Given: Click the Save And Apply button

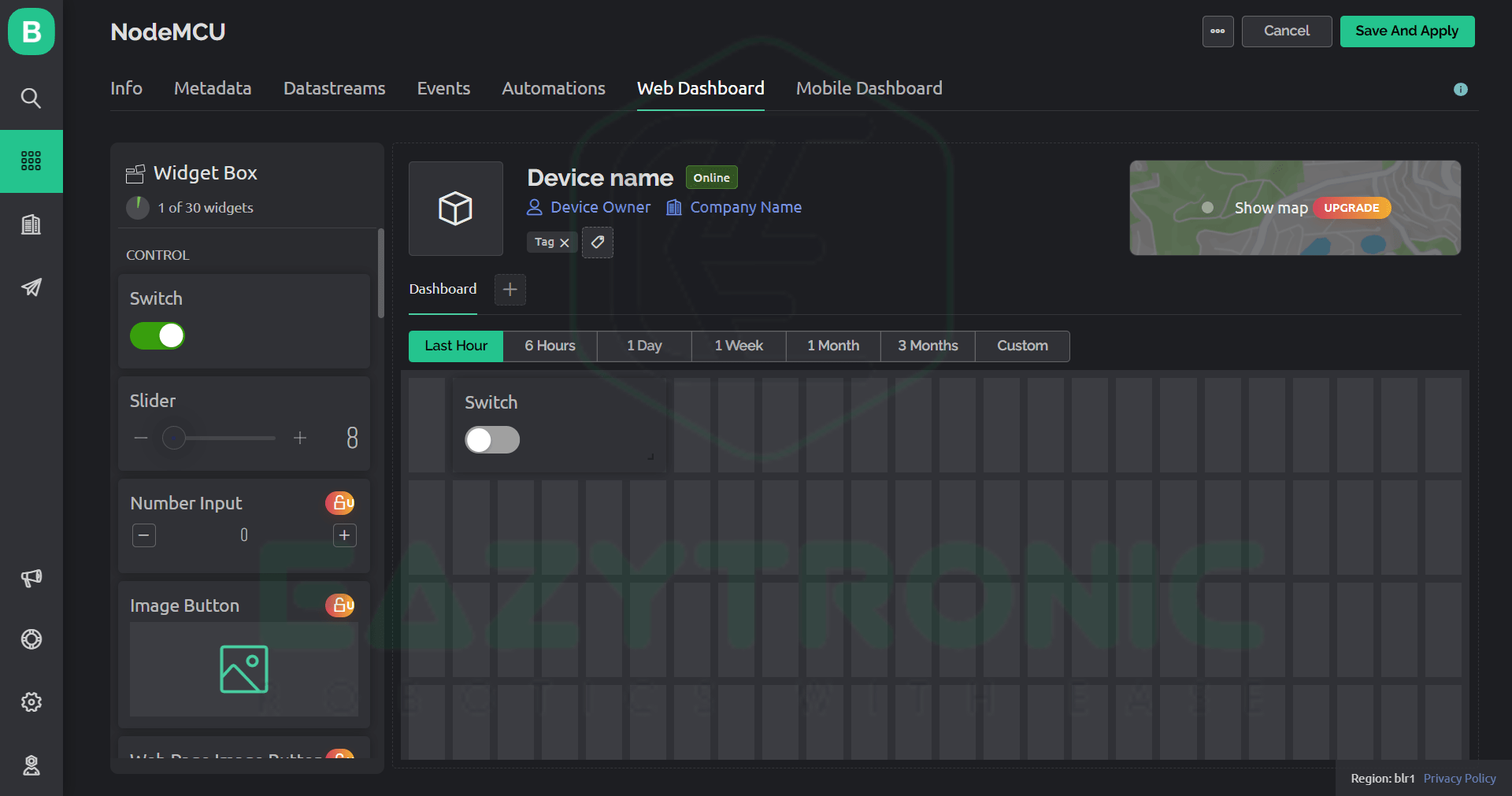Looking at the screenshot, I should 1406,31.
